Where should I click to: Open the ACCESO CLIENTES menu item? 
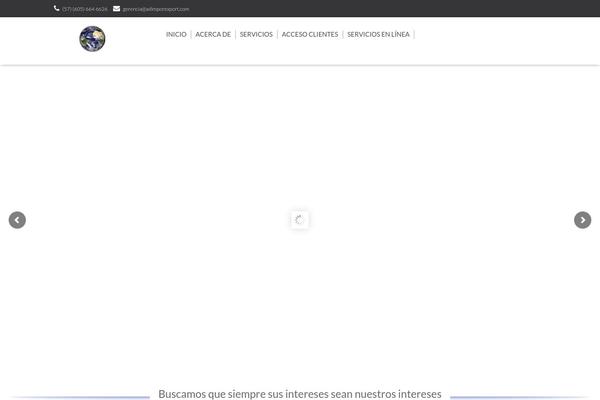tap(310, 34)
